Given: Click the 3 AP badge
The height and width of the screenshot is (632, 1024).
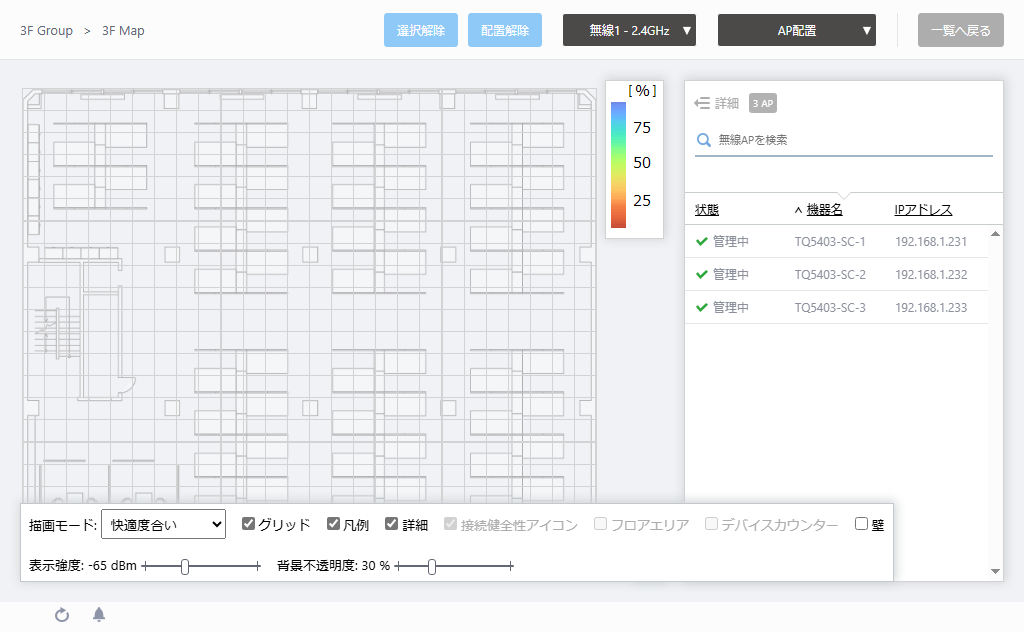Looking at the screenshot, I should tap(762, 103).
